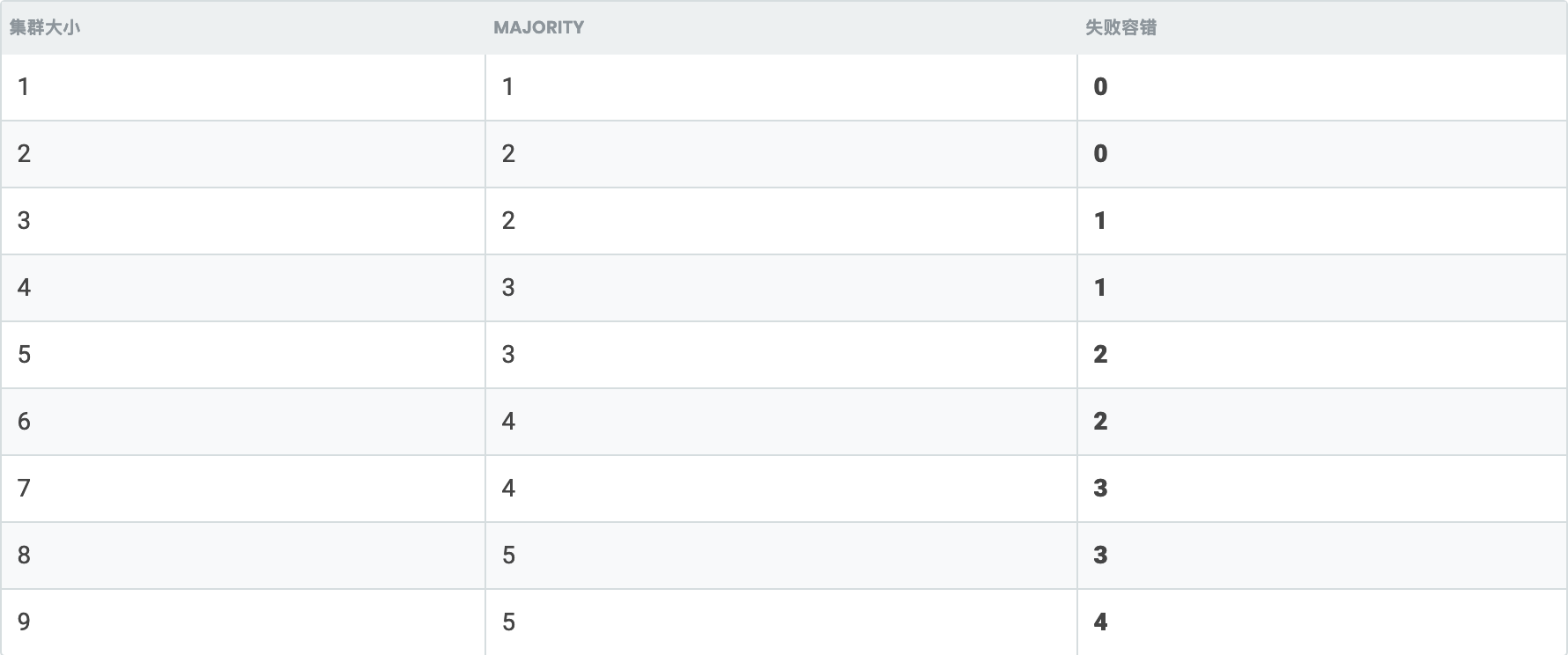Screen dimensions: 1568x655
Task: Select the cluster size cell showing 9
Action: point(24,622)
